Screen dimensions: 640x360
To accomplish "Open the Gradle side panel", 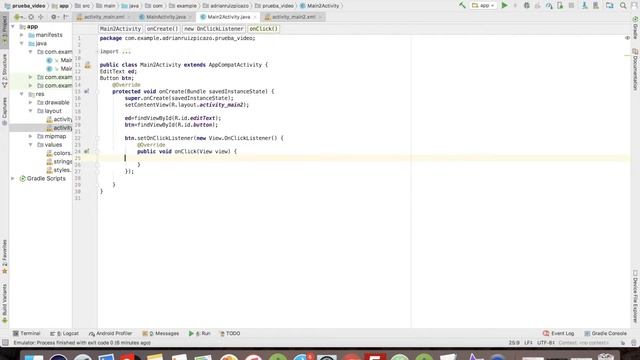I will pyautogui.click(x=635, y=28).
